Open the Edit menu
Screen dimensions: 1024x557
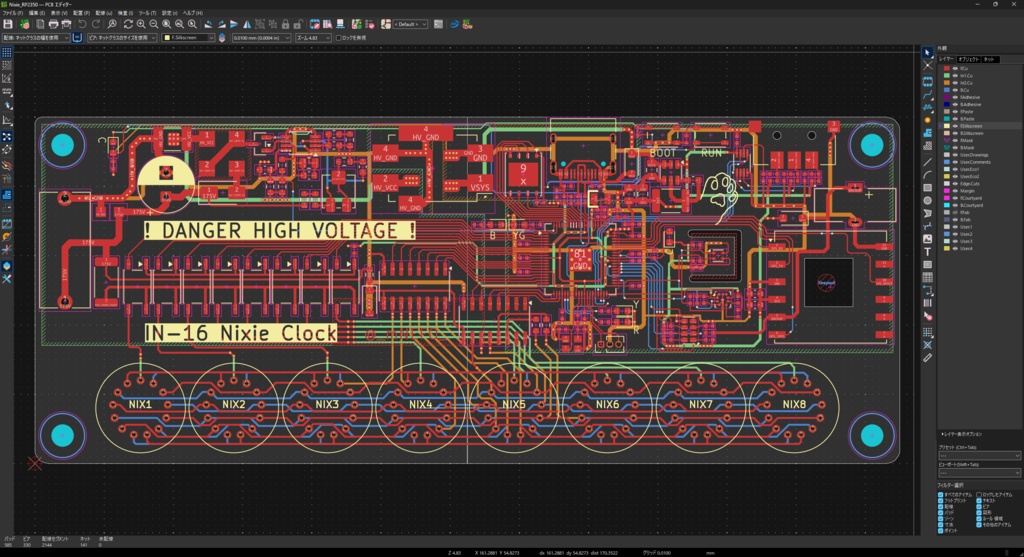(x=37, y=13)
